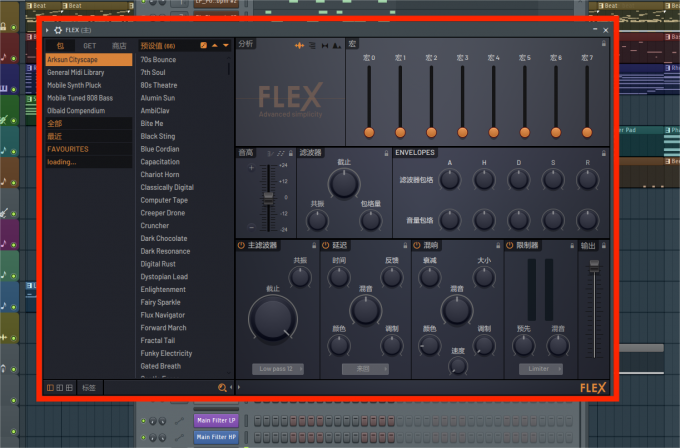Switch to the GET tab
Screen dimensions: 680x448
(90, 46)
